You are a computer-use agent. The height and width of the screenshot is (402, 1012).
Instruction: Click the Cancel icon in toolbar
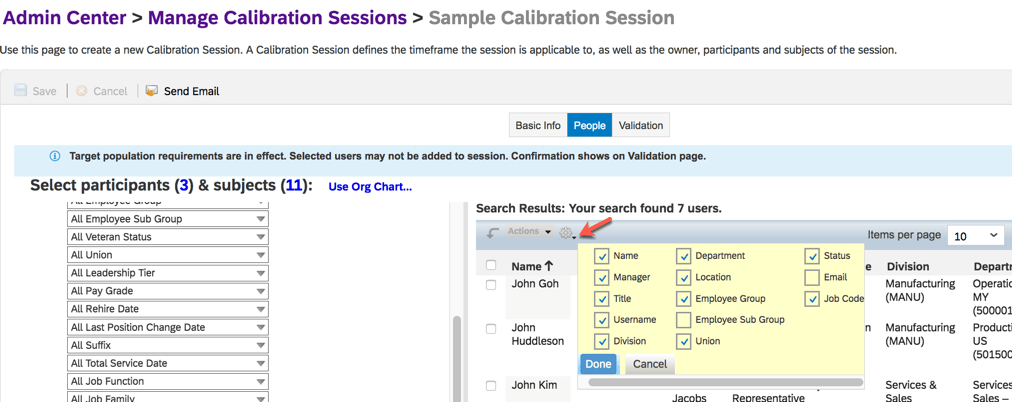[x=82, y=91]
